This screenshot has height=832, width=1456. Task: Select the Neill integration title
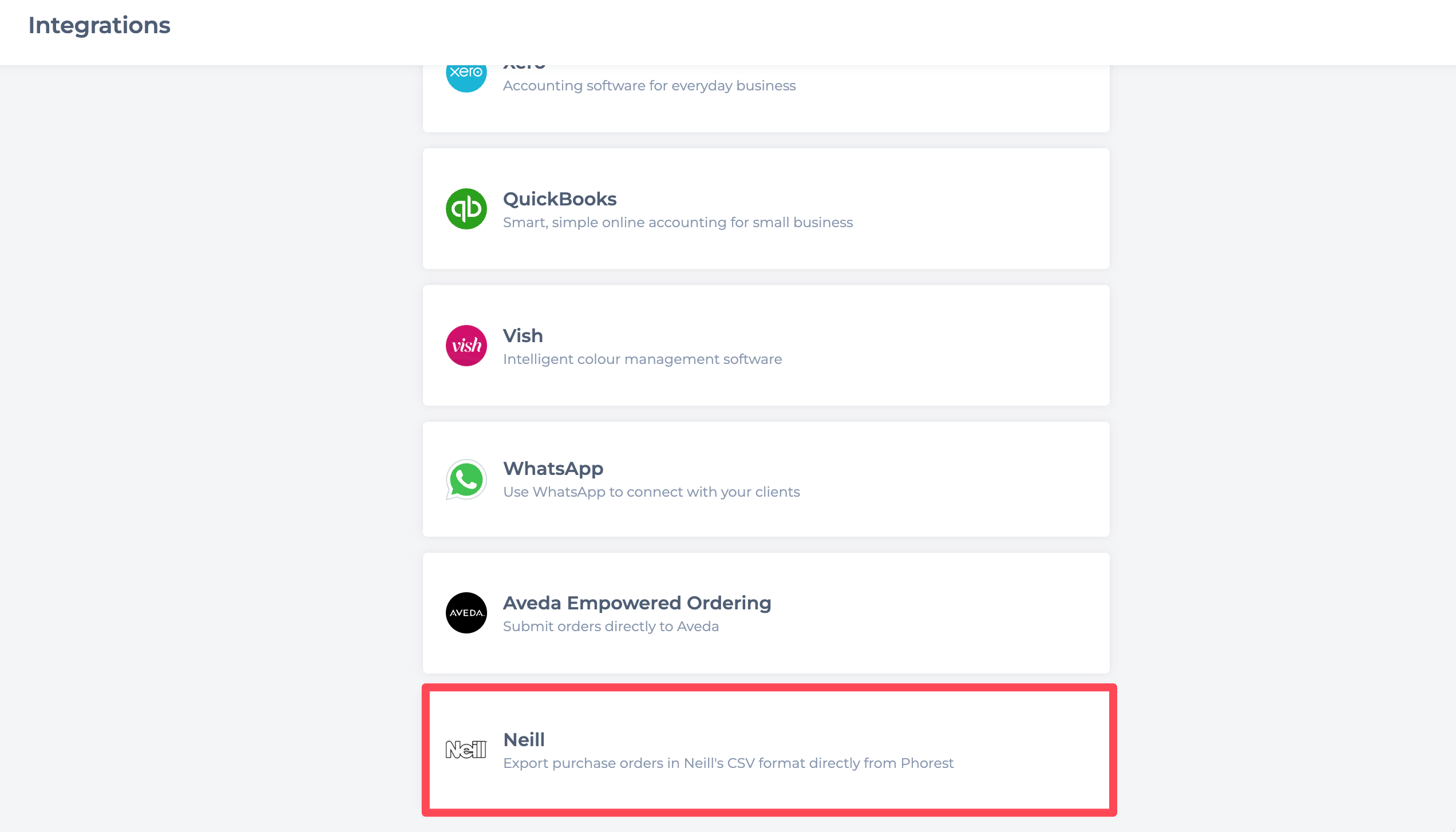[x=524, y=740]
